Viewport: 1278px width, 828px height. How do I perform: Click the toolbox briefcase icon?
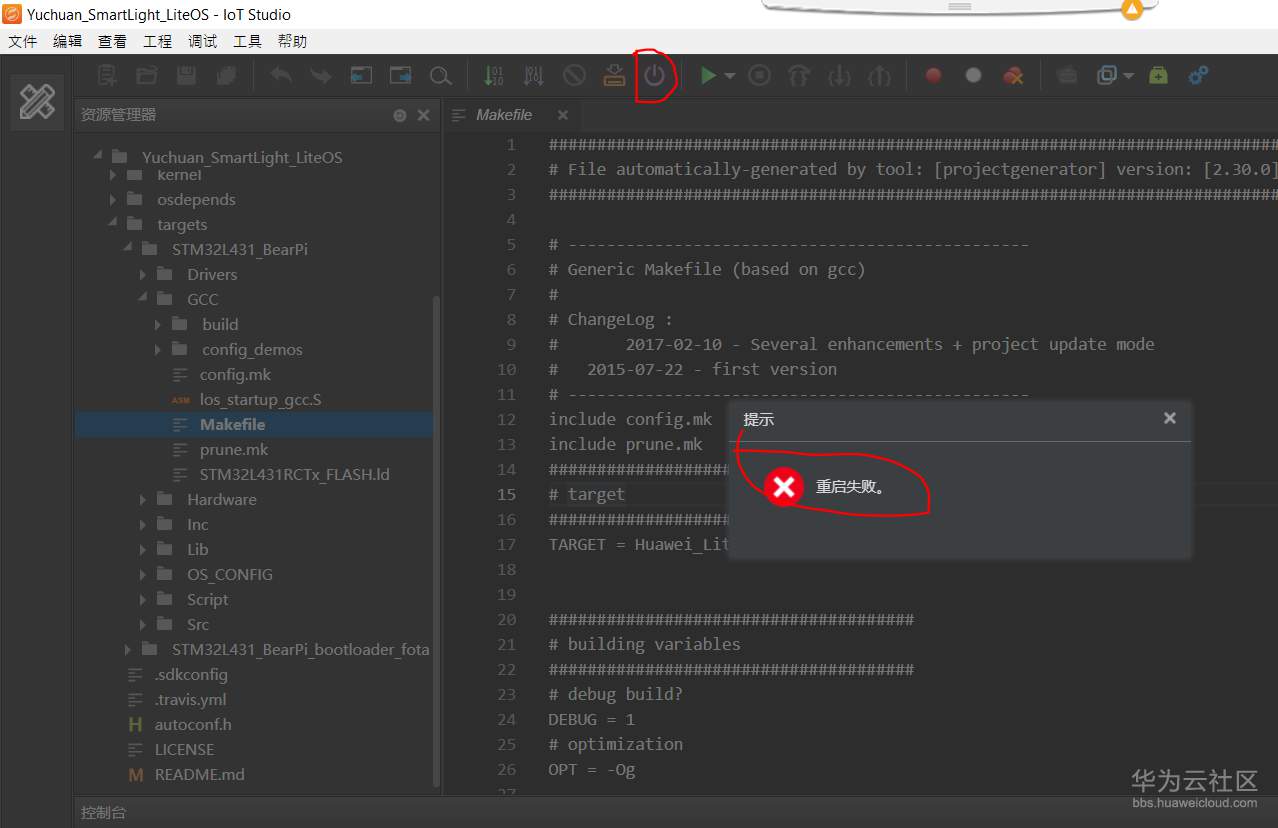pyautogui.click(x=1068, y=75)
